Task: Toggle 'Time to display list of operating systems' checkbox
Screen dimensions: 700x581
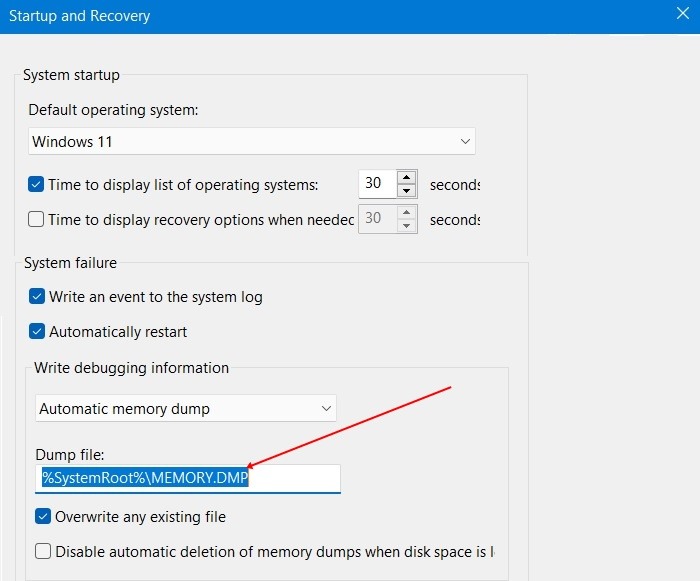Action: click(x=37, y=184)
